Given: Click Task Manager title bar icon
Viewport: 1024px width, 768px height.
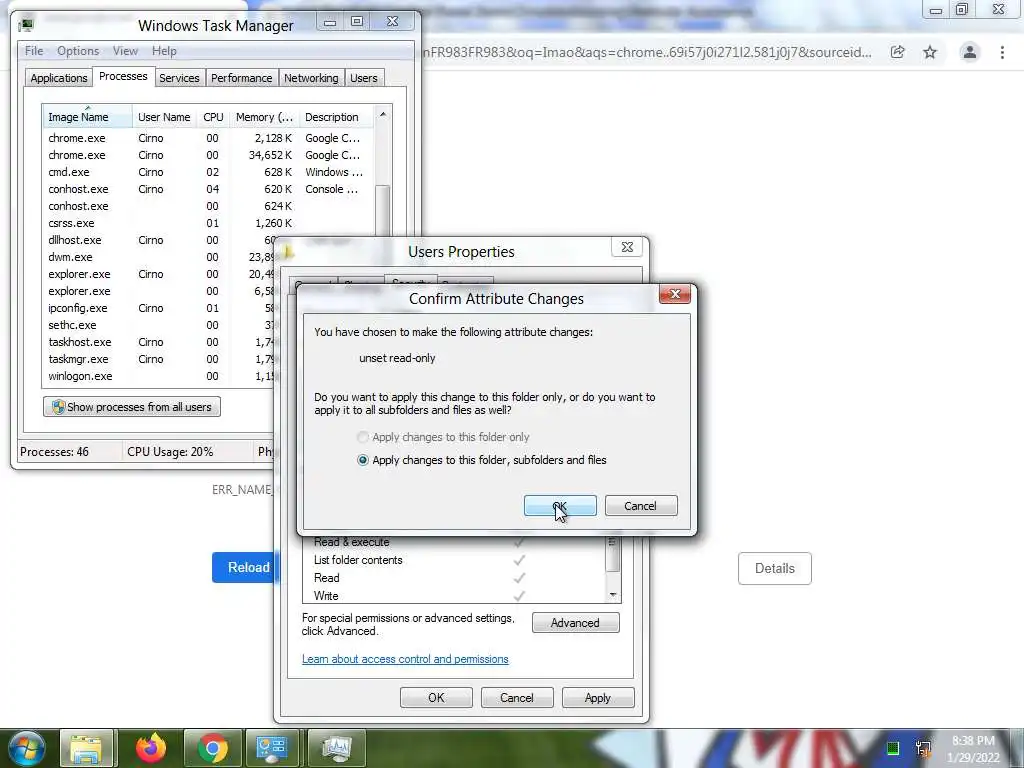Looking at the screenshot, I should pos(27,25).
